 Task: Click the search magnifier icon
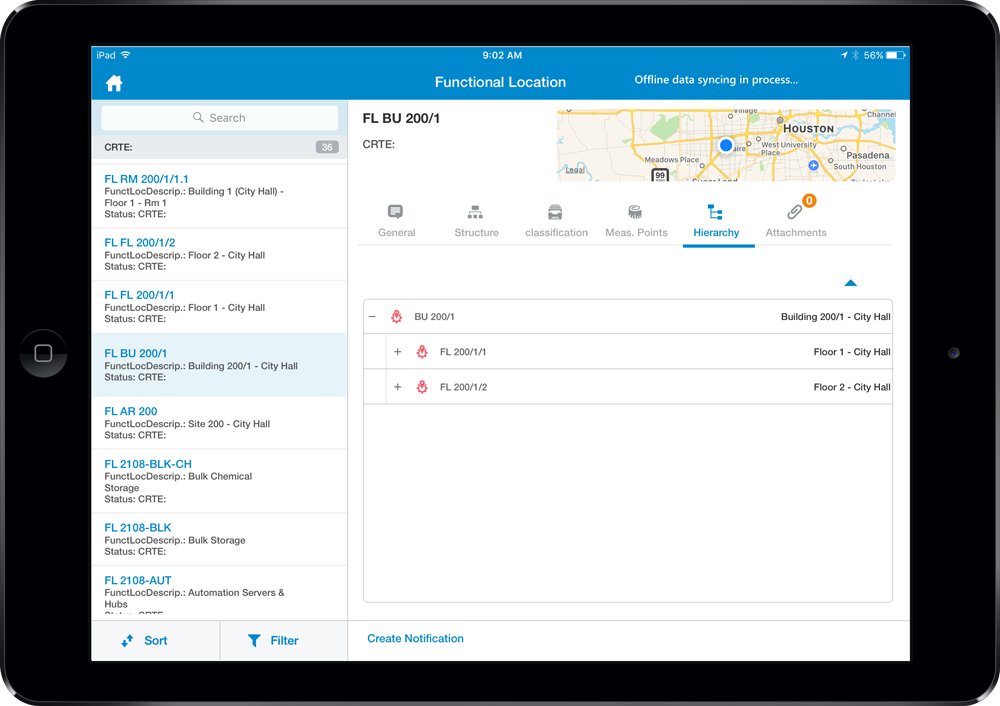coord(198,117)
